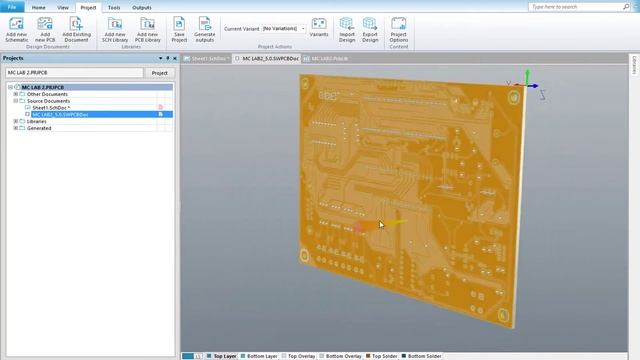
Task: Switch to the MC LAB2 PcbLib document tab
Action: (326, 59)
